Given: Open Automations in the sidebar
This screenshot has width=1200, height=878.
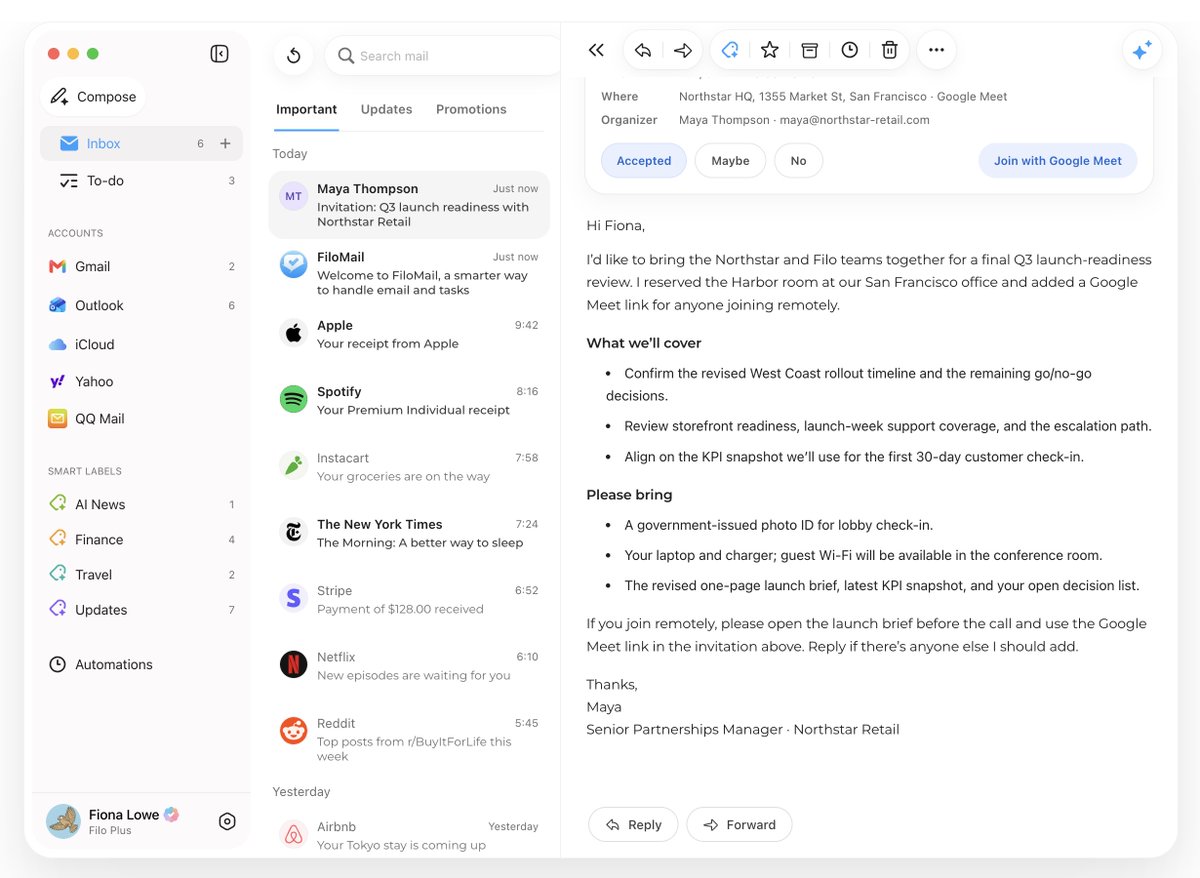Looking at the screenshot, I should [x=101, y=665].
